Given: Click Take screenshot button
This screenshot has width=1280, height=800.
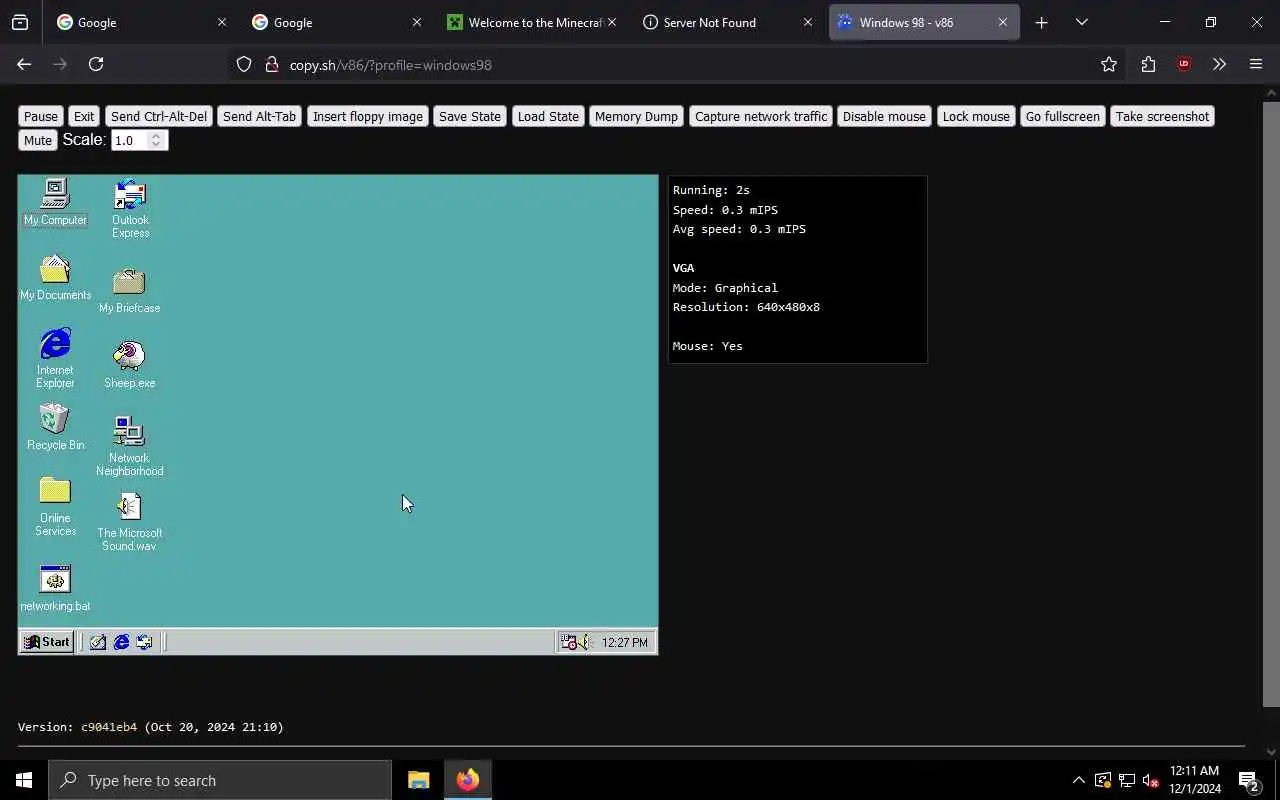Looking at the screenshot, I should [x=1162, y=116].
